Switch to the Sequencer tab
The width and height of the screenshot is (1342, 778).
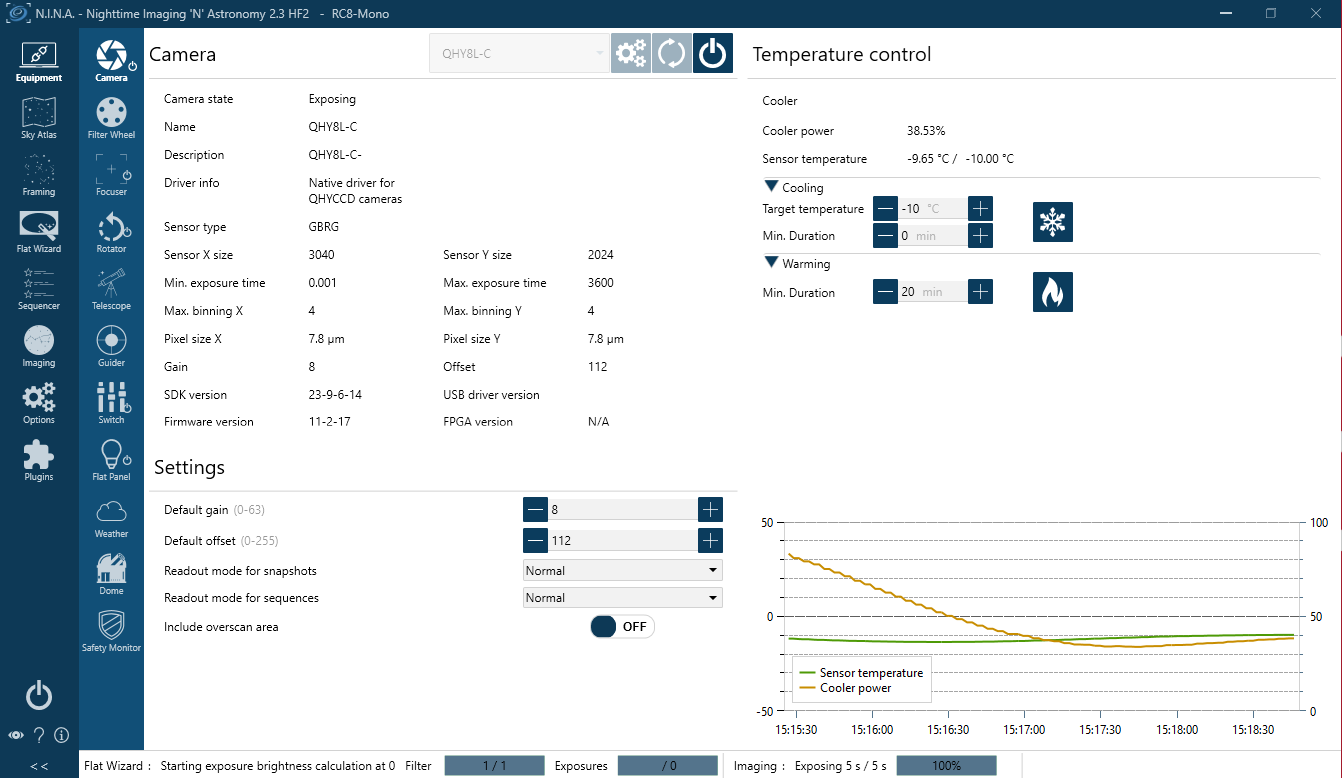[x=39, y=289]
